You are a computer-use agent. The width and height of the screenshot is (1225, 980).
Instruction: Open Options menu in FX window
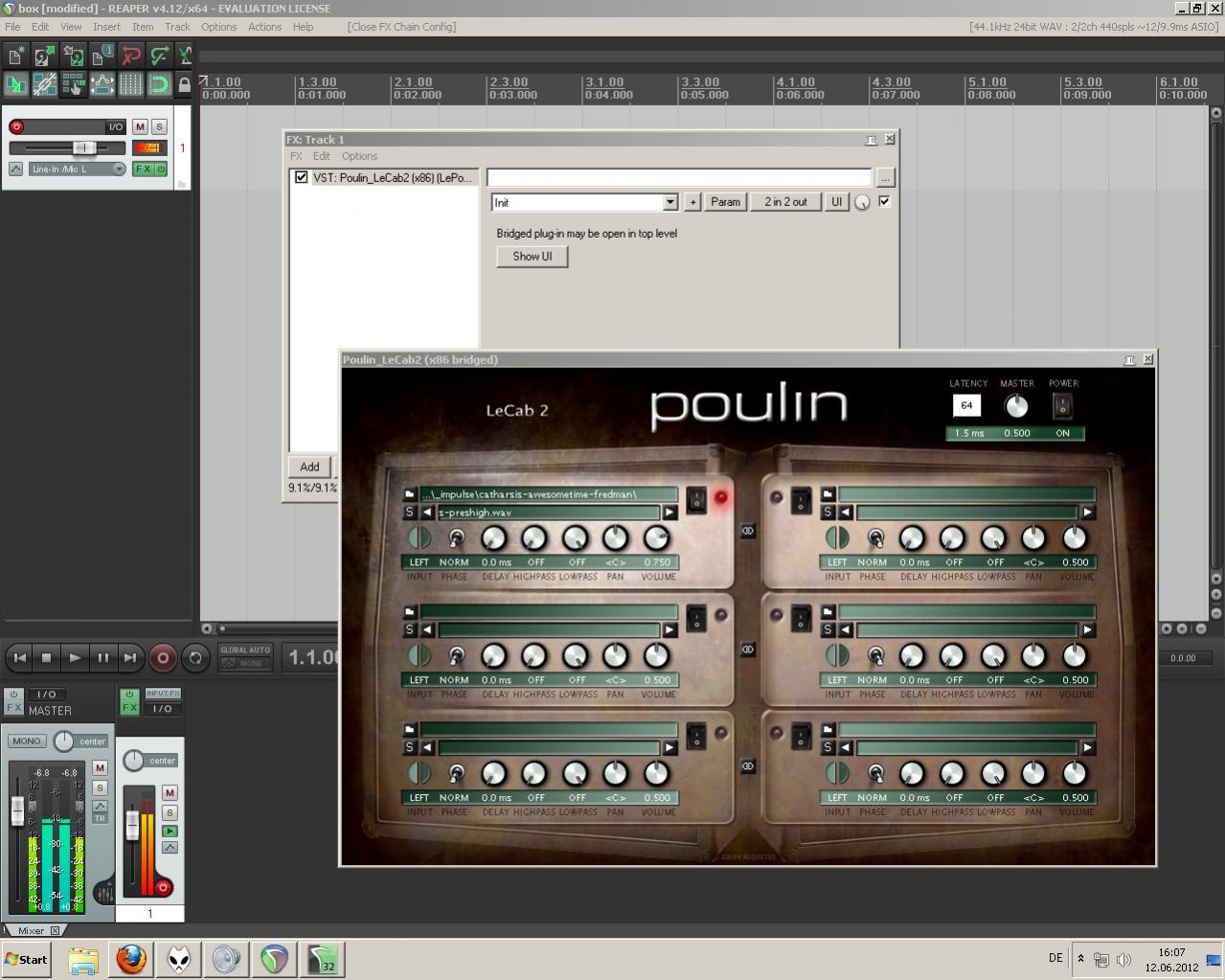tap(359, 156)
